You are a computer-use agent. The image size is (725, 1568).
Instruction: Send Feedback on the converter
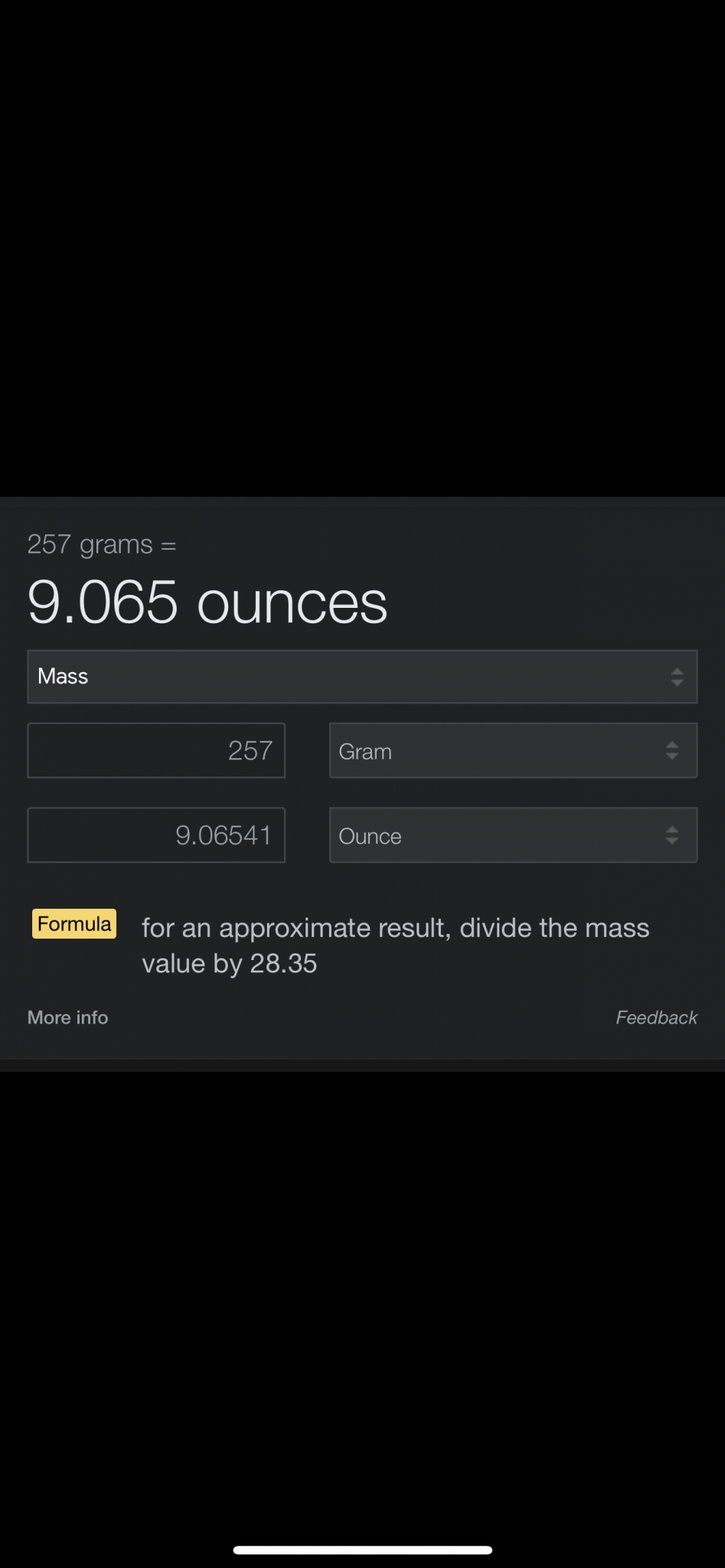[656, 1018]
